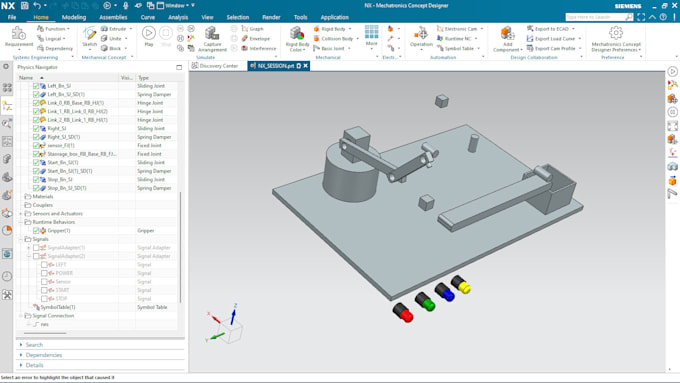The height and width of the screenshot is (383, 680).
Task: Click the yellow push button in viewport
Action: tap(461, 285)
